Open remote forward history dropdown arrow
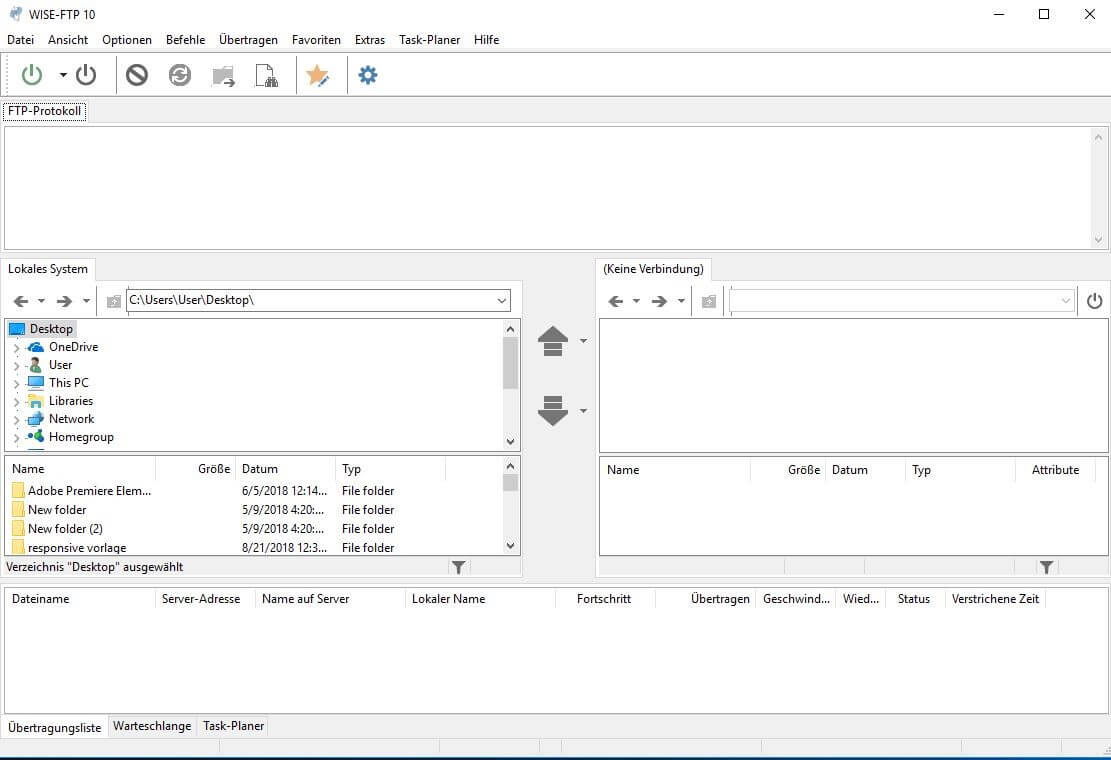Screen dimensions: 1111x760 pos(681,301)
